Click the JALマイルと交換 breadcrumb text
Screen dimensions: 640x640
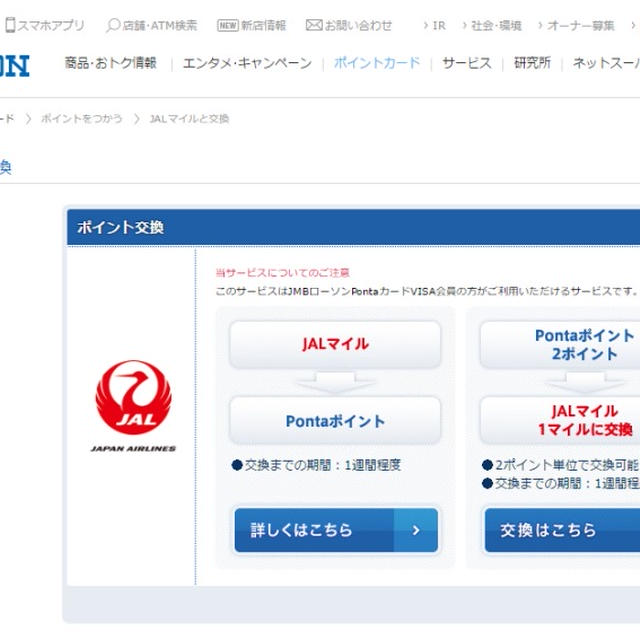(x=189, y=119)
